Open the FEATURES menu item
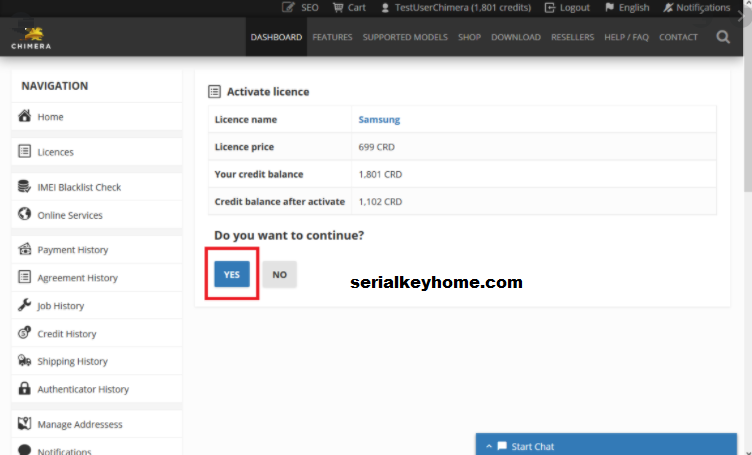This screenshot has height=455, width=752. [332, 37]
